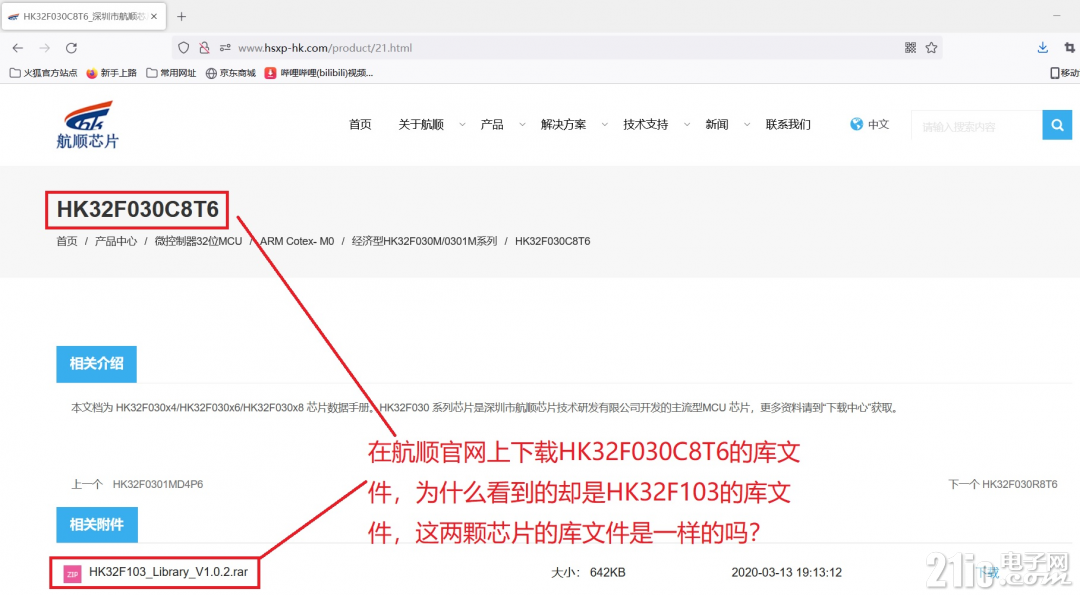Click the 首页 breadcrumb link
This screenshot has height=595, width=1080.
click(67, 241)
